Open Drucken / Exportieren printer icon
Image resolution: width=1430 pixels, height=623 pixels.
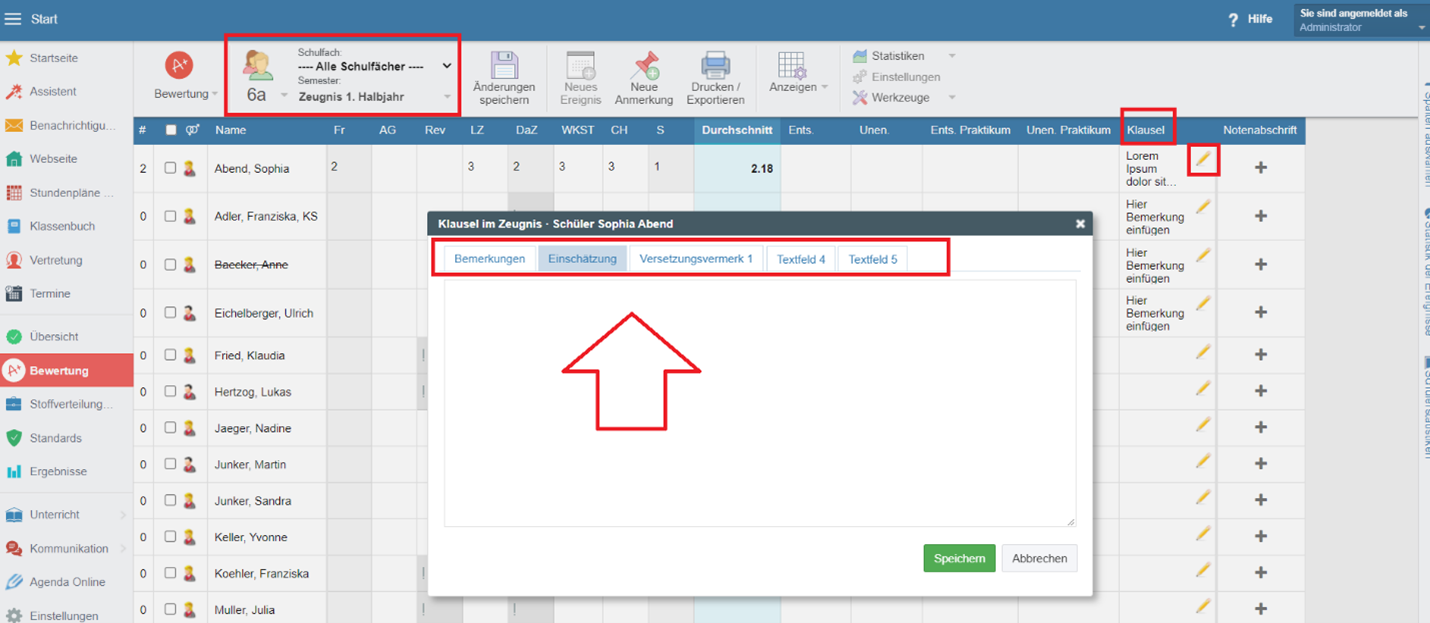[716, 66]
